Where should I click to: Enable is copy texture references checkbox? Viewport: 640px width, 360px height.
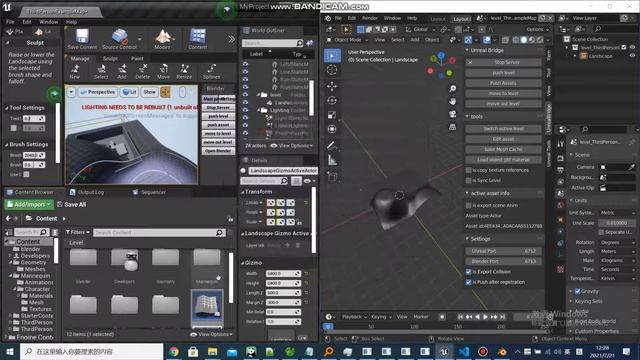tap(469, 170)
